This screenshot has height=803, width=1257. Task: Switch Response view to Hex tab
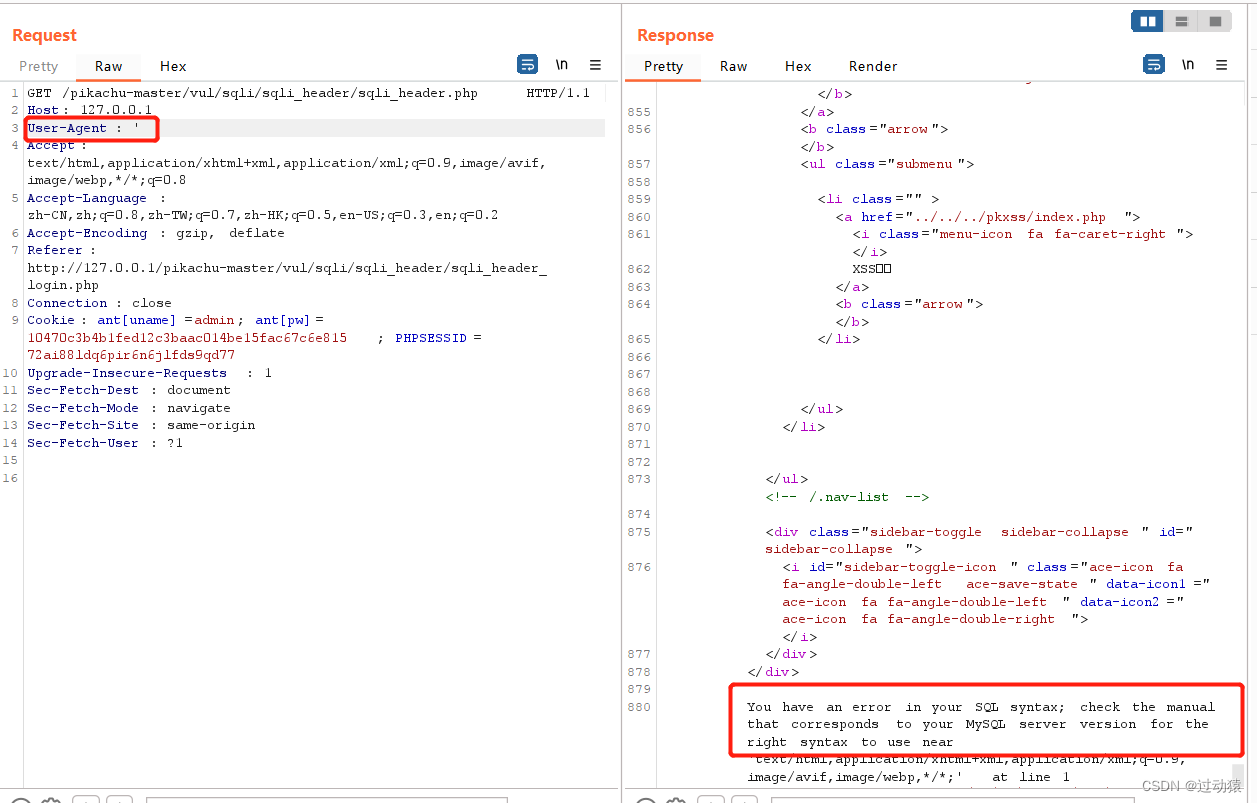[x=798, y=66]
